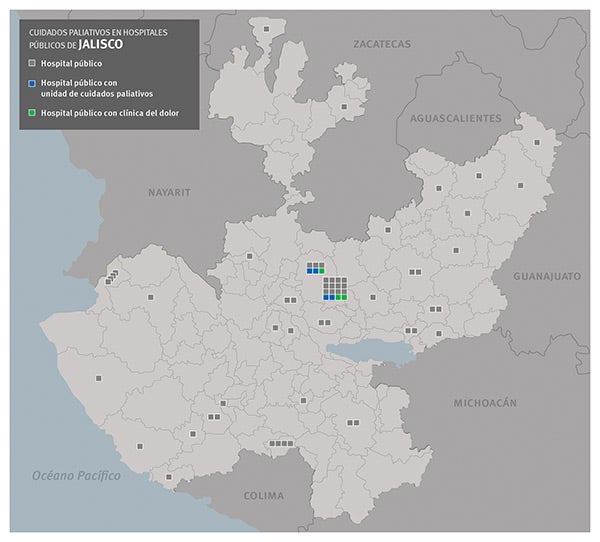
Task: Click the NAYARIT state label
Action: click(168, 191)
